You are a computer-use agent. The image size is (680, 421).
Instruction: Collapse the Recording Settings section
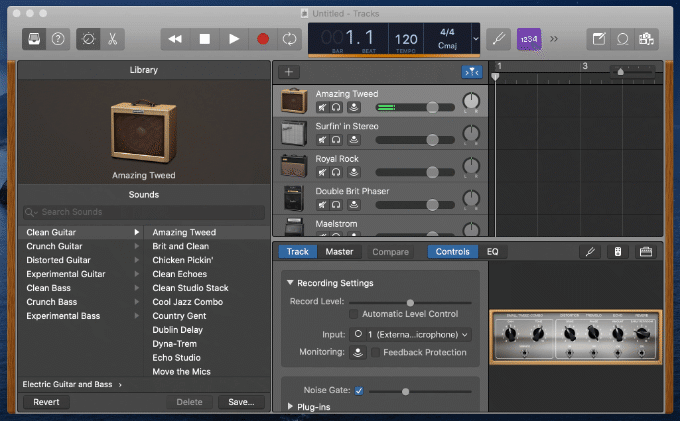290,283
